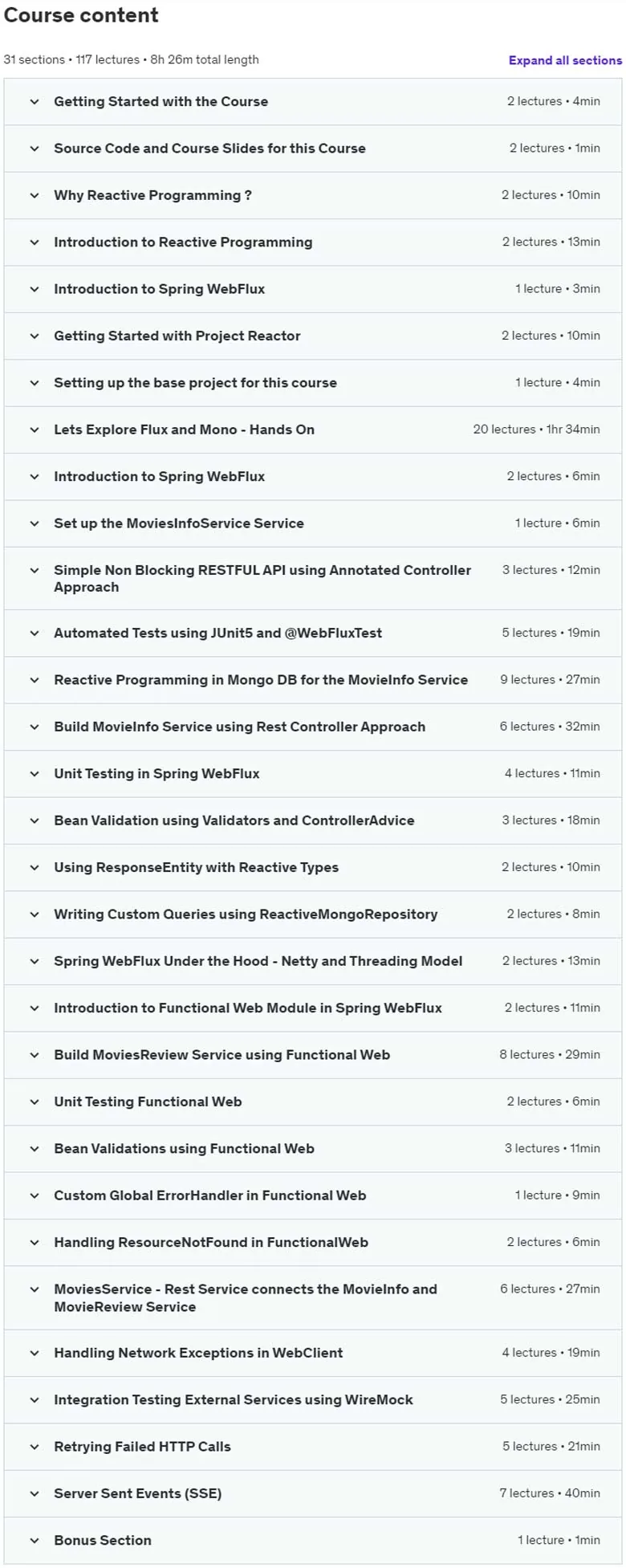Expand chevron beside Getting Started with the Course
626x1568 pixels.
35,102
